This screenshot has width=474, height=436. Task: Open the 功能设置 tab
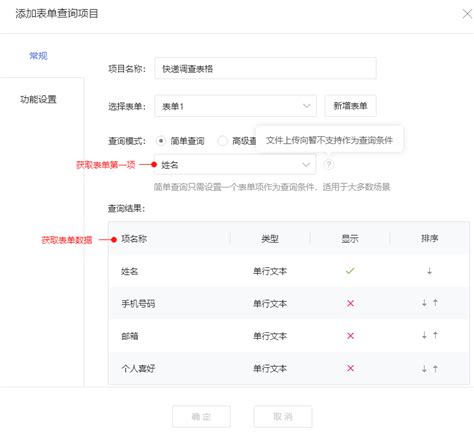[x=38, y=99]
